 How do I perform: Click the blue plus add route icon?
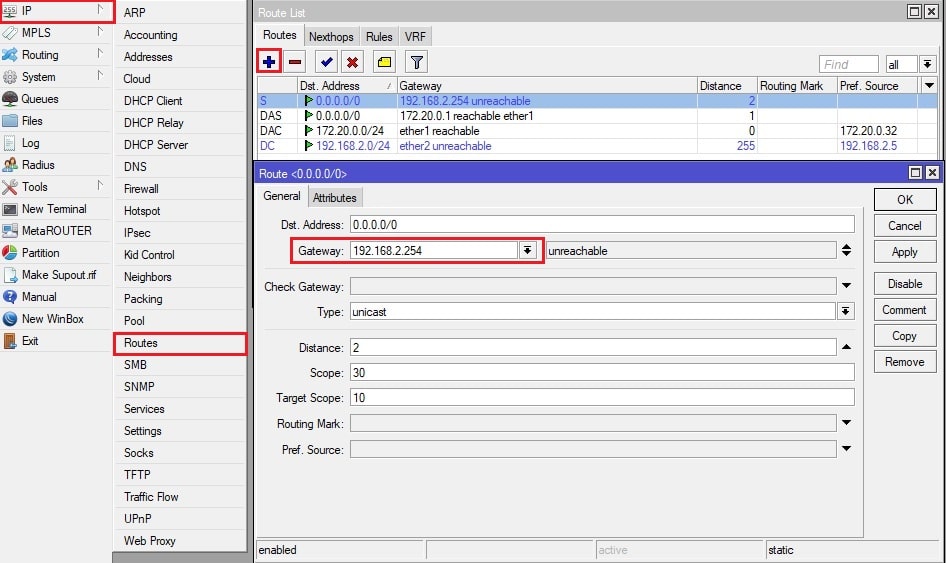click(268, 62)
